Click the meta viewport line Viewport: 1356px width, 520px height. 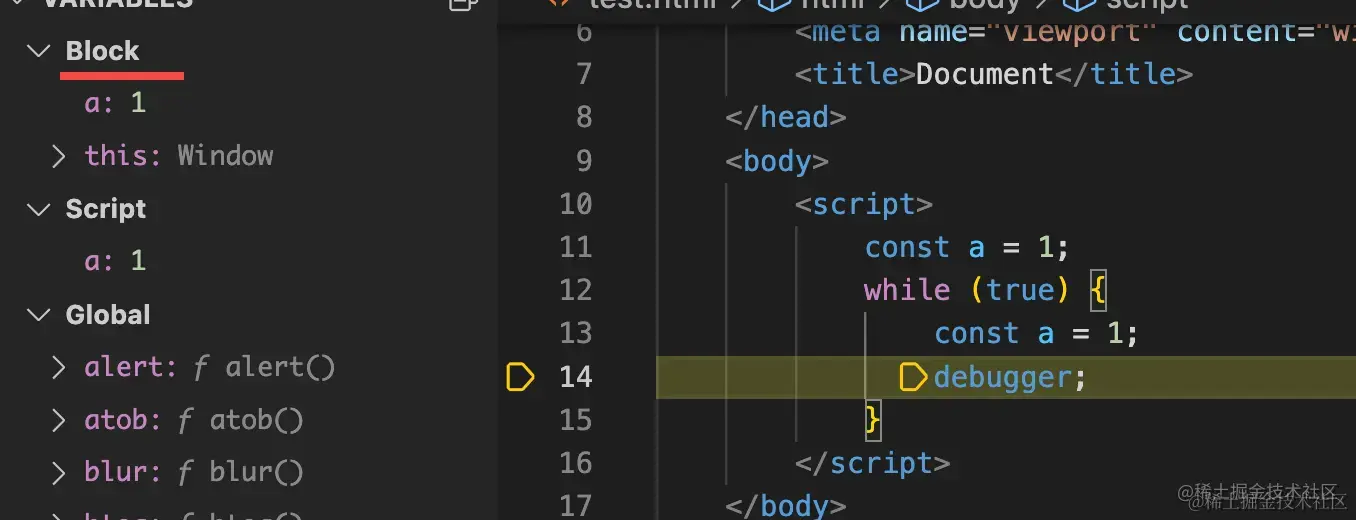point(1075,31)
